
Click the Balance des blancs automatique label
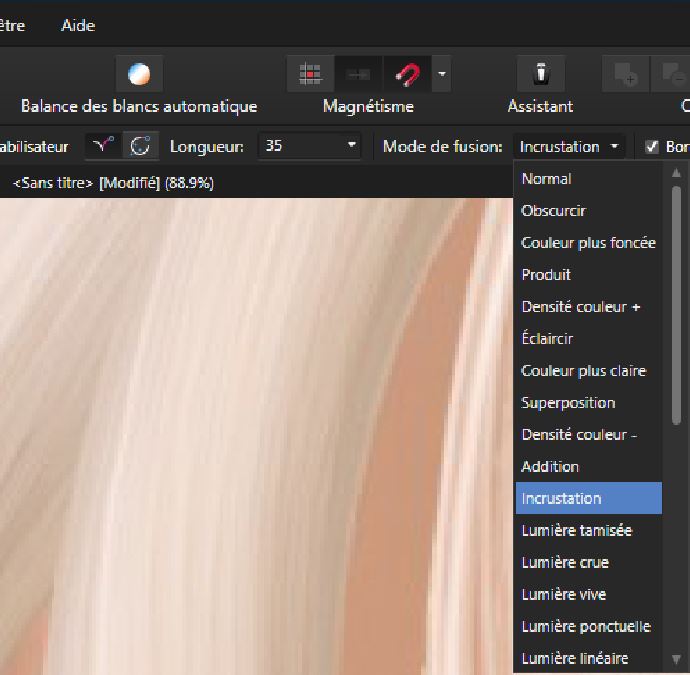[139, 106]
